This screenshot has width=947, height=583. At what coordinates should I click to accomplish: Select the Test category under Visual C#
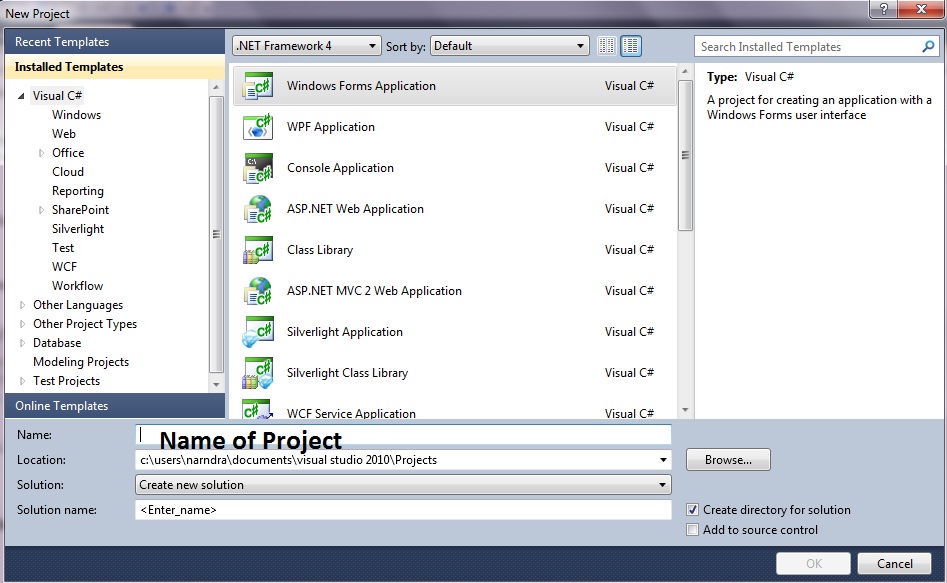coord(63,248)
